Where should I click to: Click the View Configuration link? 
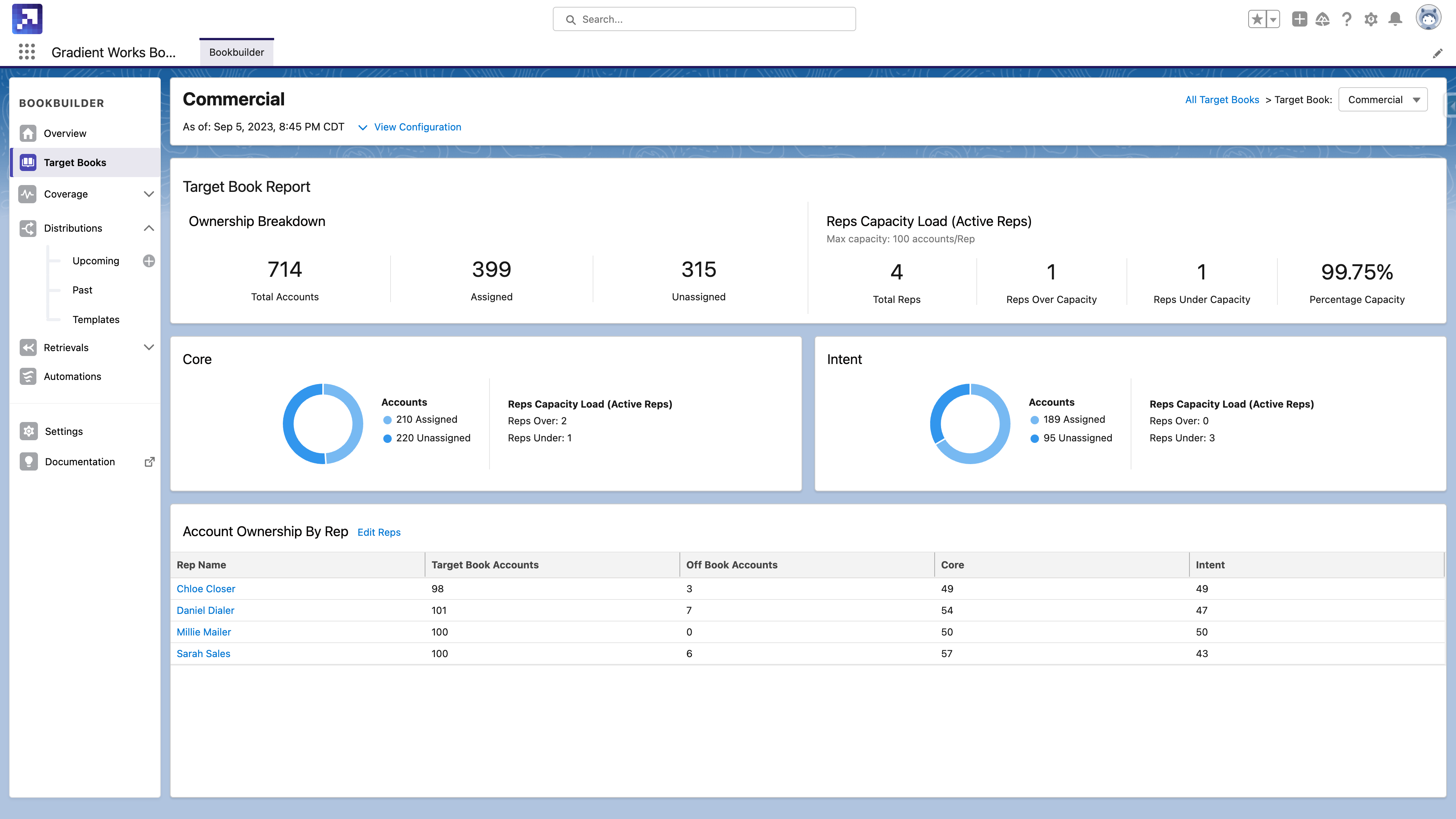tap(418, 127)
